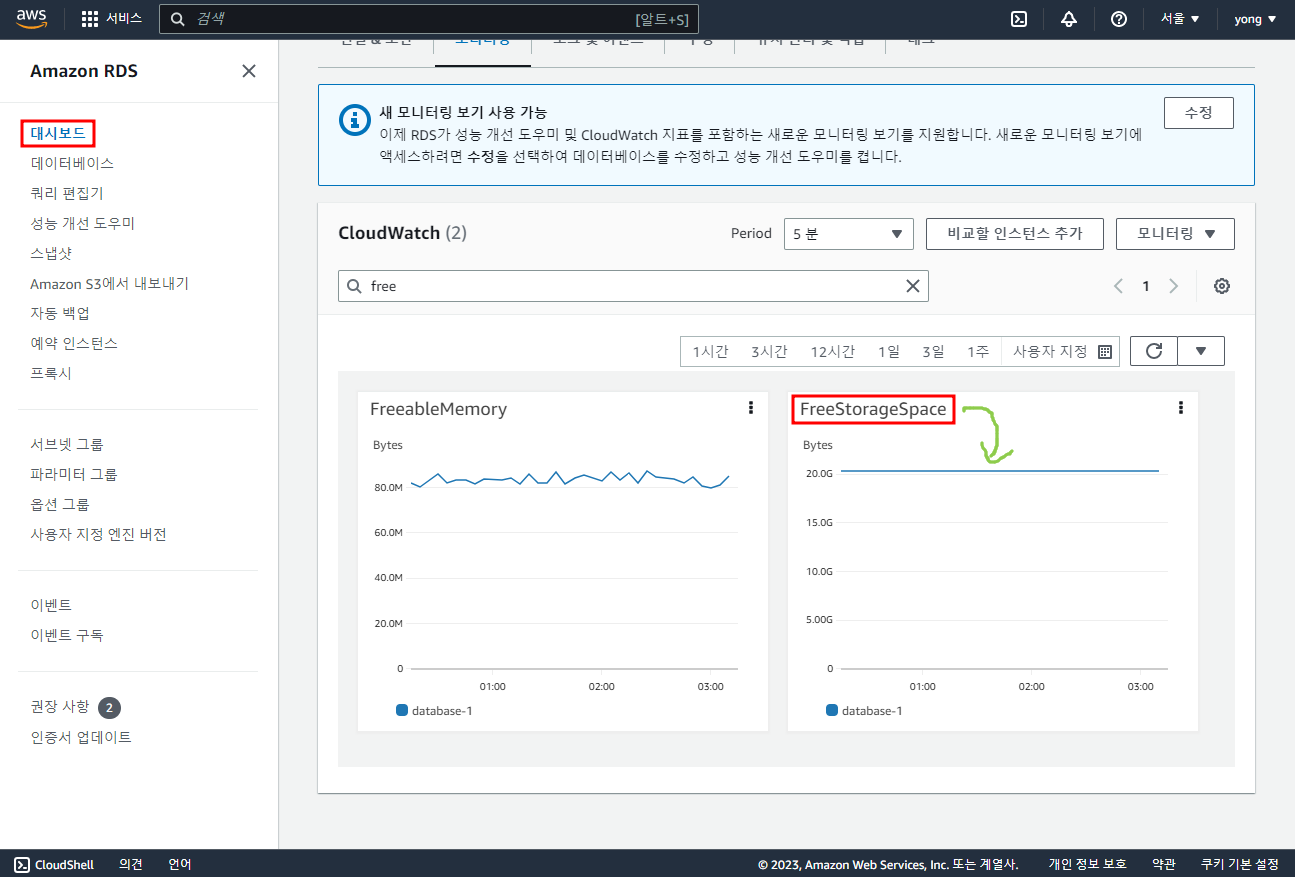This screenshot has height=877, width=1295.
Task: Select the 3시간 time range
Action: [770, 352]
